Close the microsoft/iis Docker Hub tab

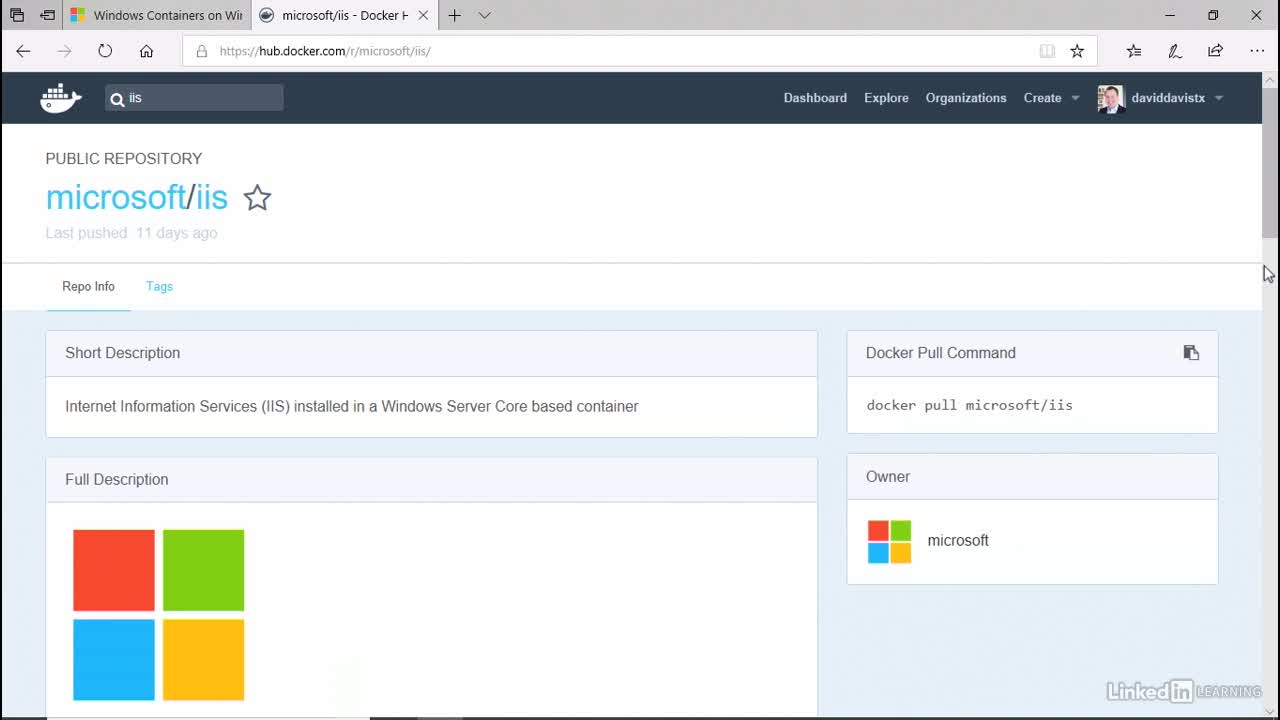[423, 15]
